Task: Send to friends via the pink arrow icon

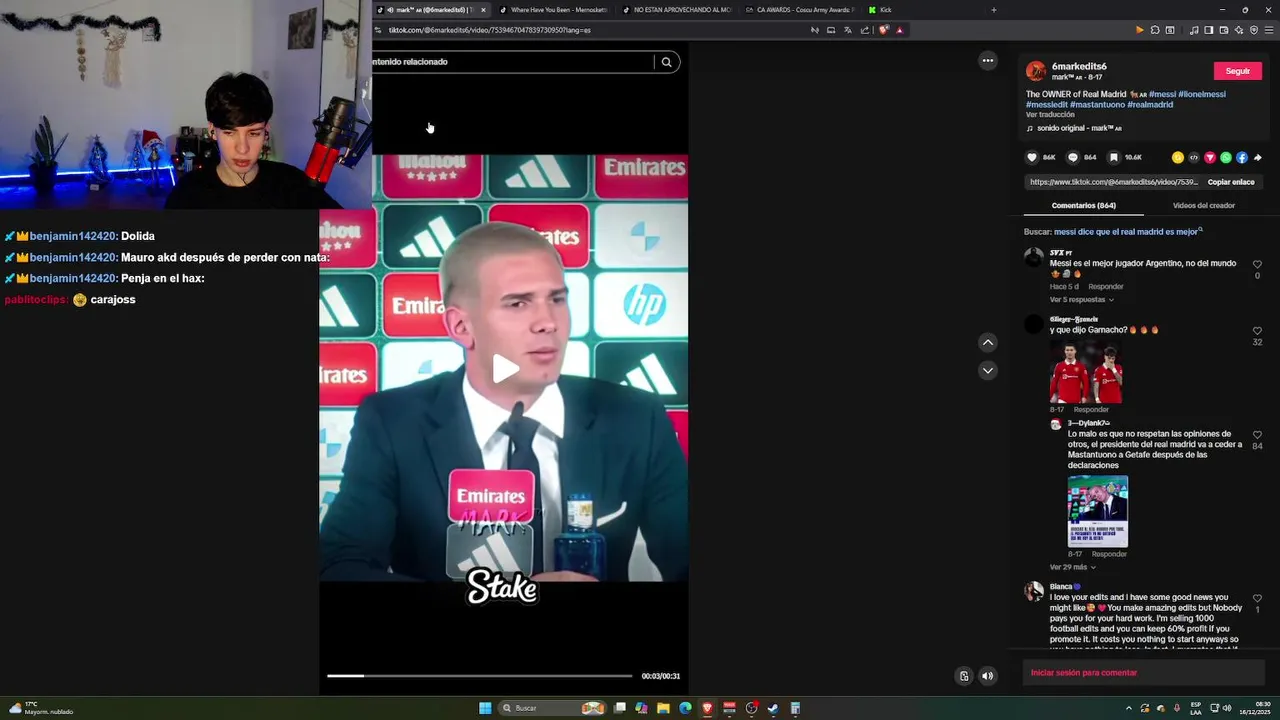Action: click(1210, 157)
